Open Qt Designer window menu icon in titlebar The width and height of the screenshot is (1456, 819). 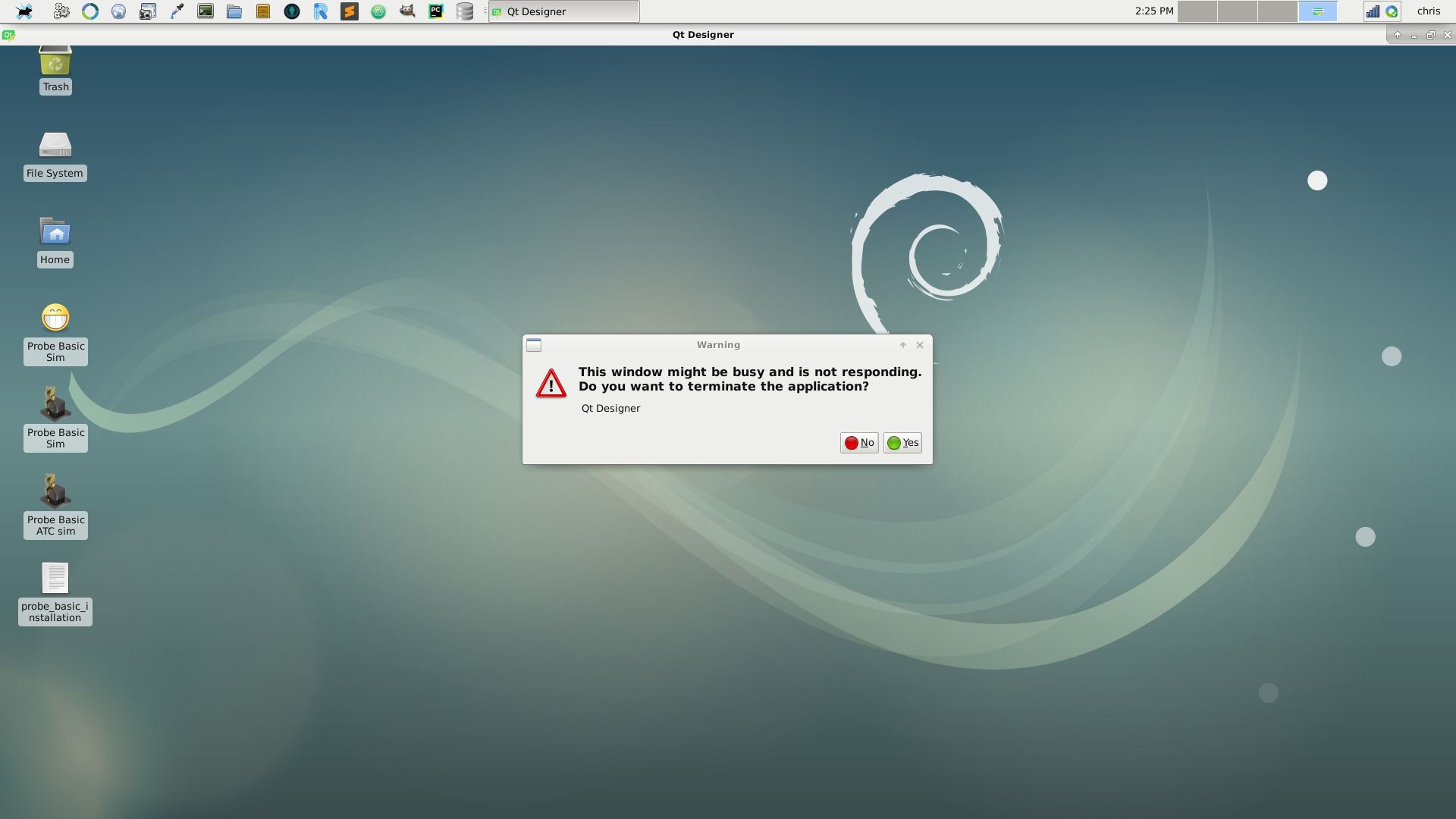pyautogui.click(x=8, y=35)
